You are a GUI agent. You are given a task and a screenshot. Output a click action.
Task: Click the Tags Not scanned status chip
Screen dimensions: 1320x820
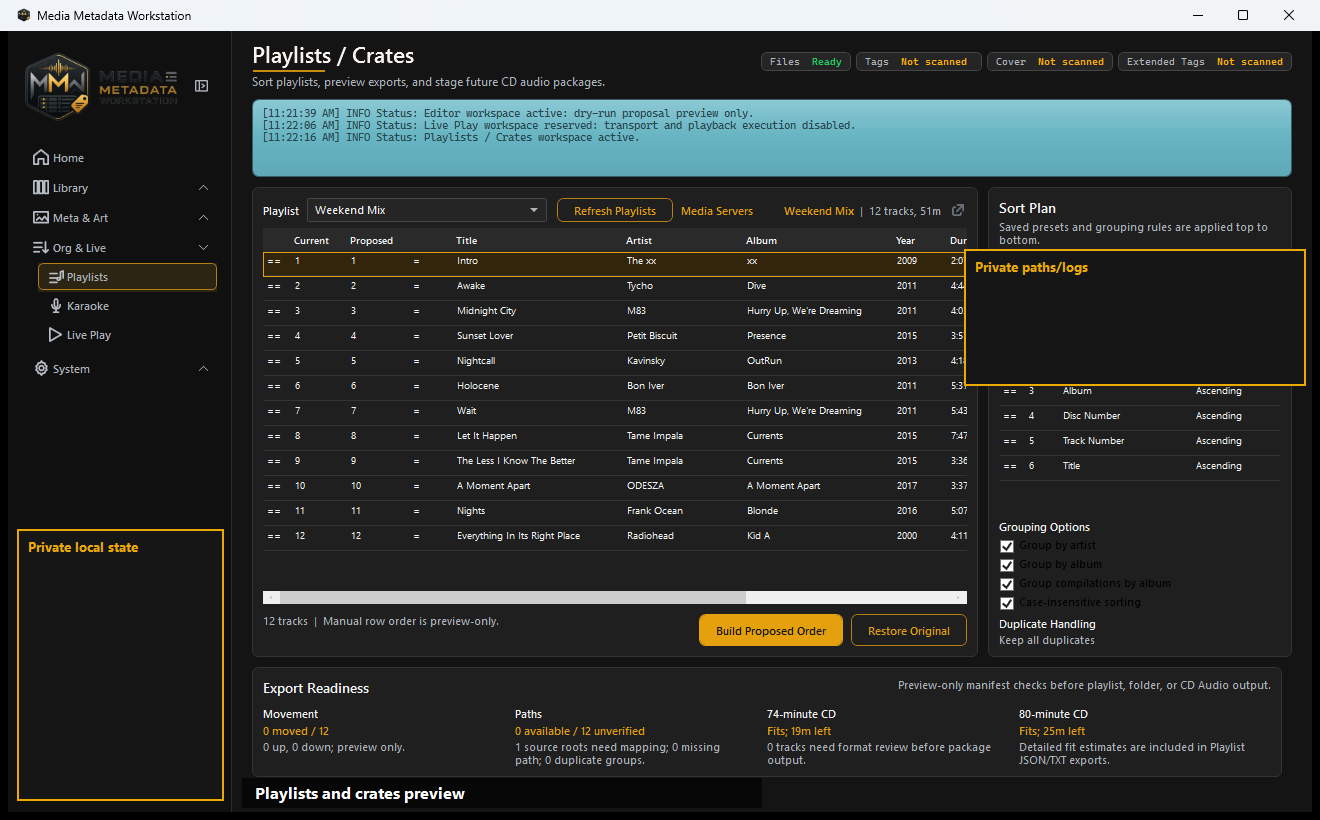(918, 62)
